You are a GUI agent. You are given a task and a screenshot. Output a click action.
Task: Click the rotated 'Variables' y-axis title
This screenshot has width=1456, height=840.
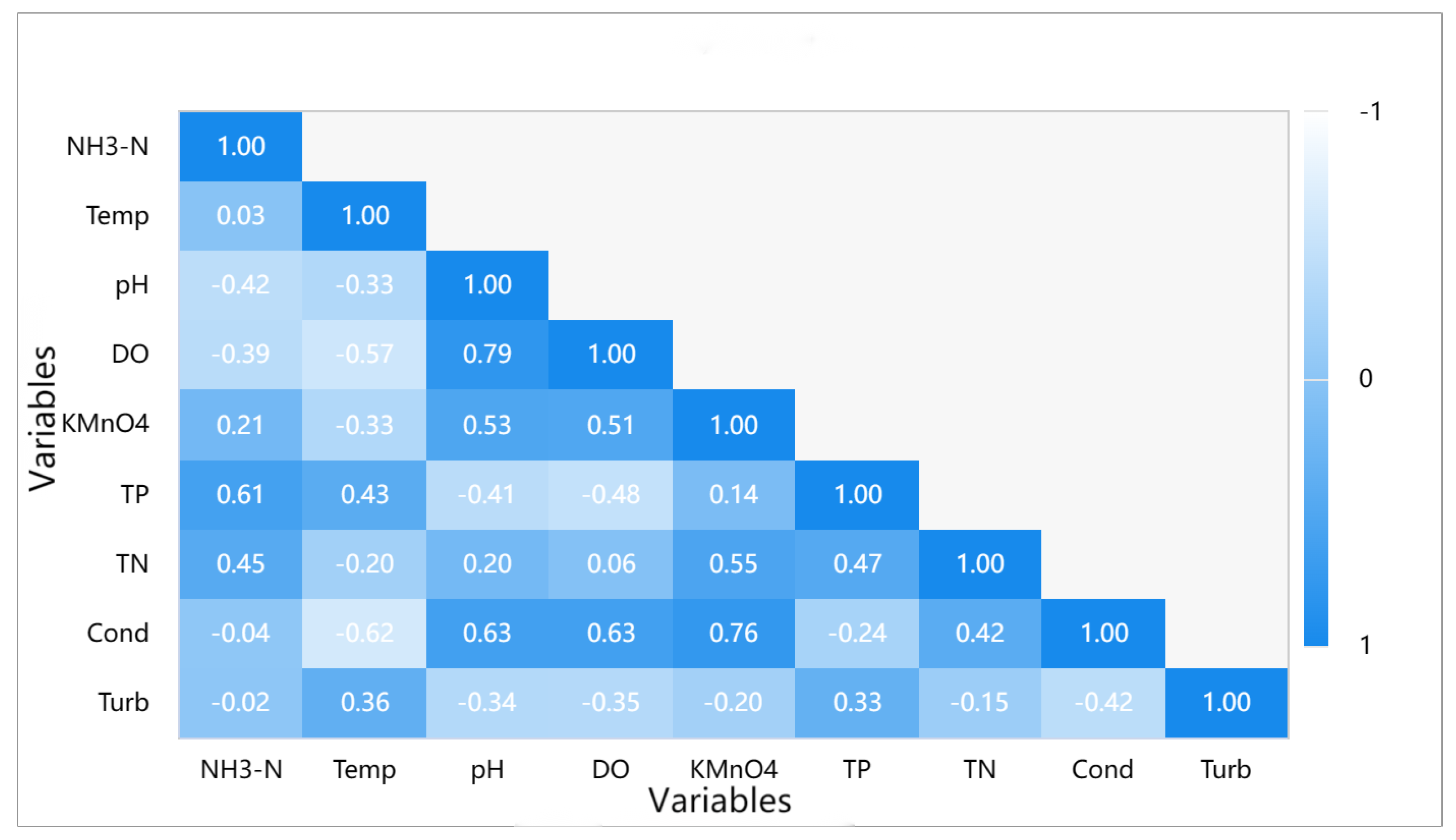pyautogui.click(x=43, y=419)
